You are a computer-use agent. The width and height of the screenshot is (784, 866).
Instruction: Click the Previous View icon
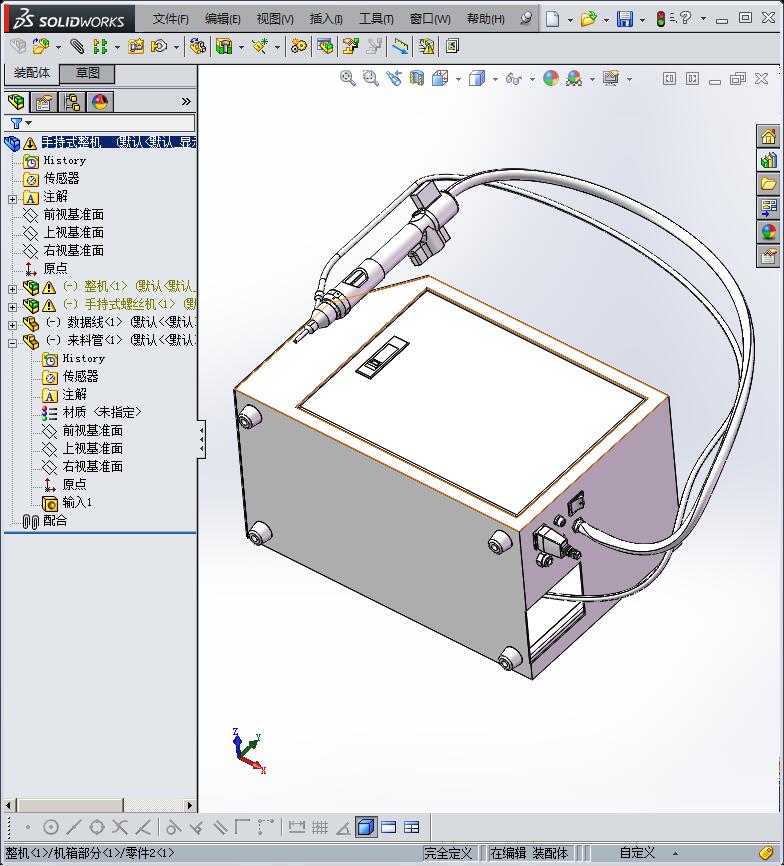394,78
